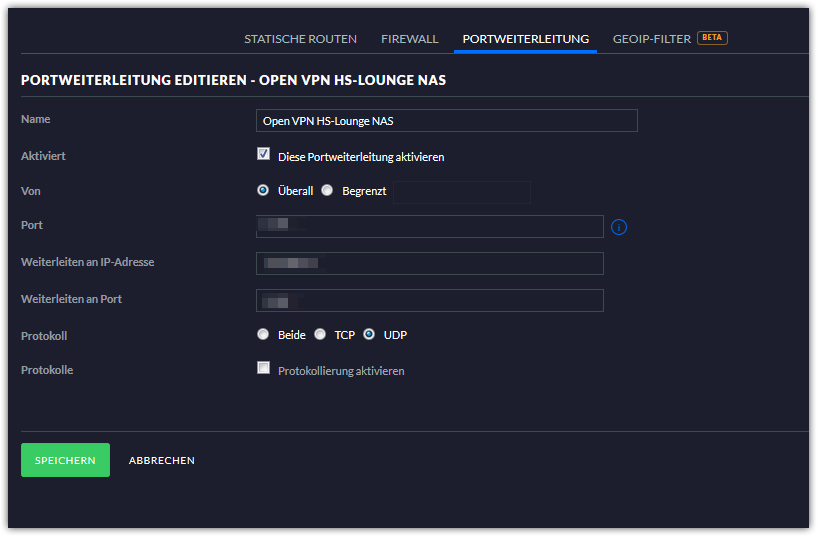Enable the Protokollierung aktivieren checkbox
This screenshot has height=536, width=817.
click(263, 368)
